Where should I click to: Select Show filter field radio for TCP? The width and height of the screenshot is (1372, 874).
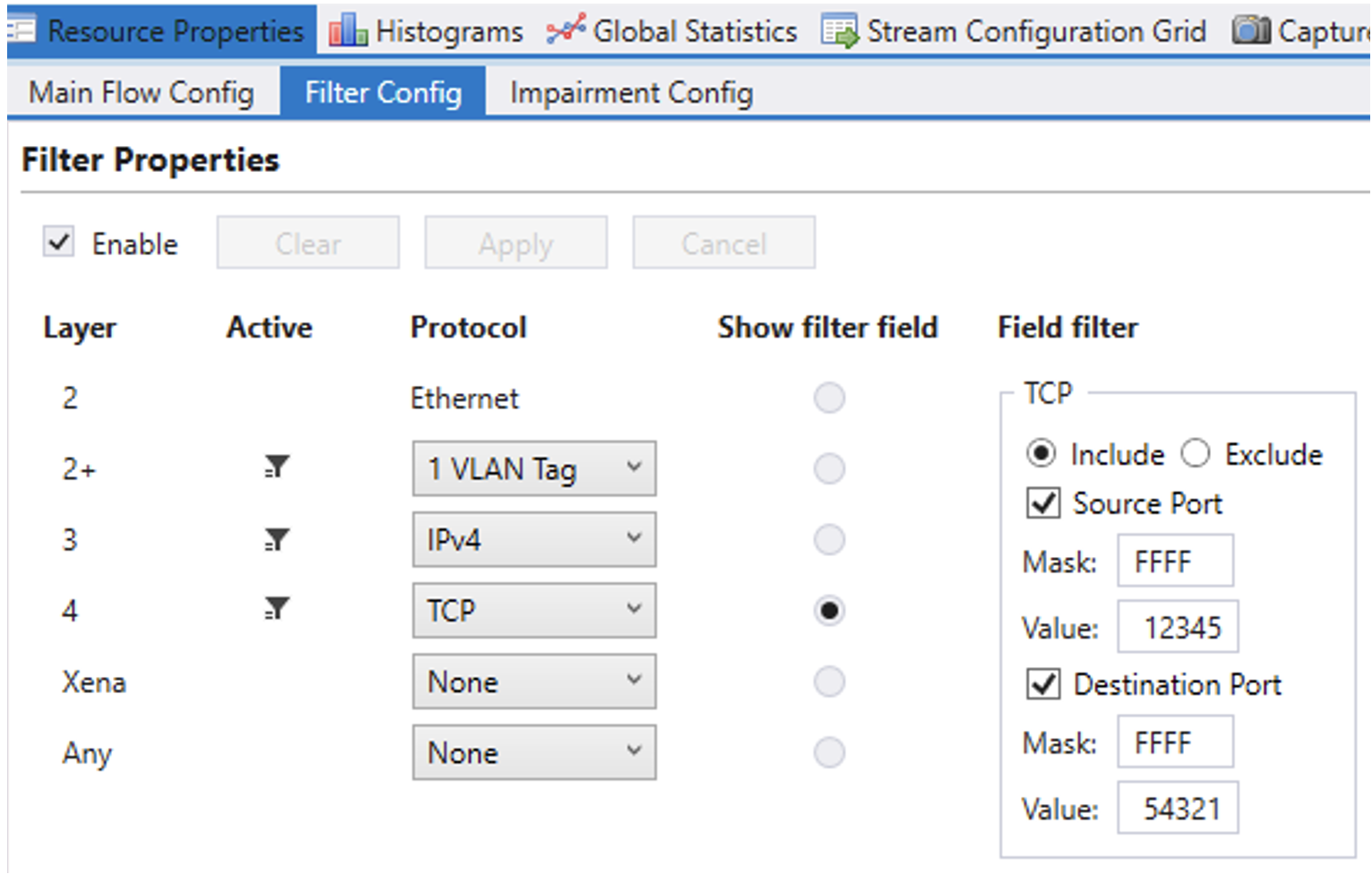[x=829, y=611]
